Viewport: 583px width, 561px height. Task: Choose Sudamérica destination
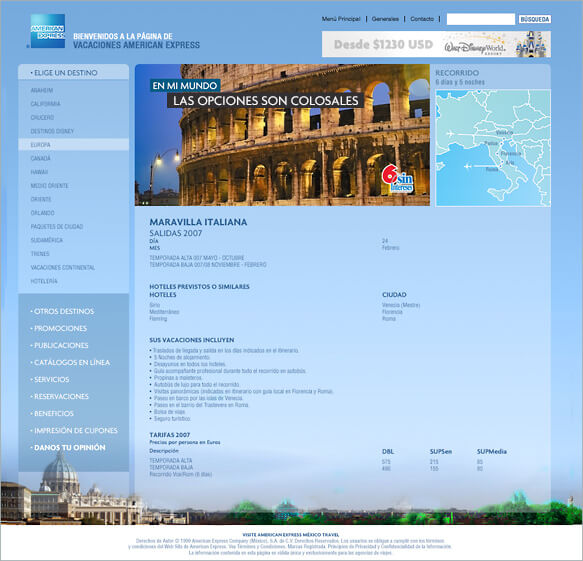pyautogui.click(x=47, y=240)
